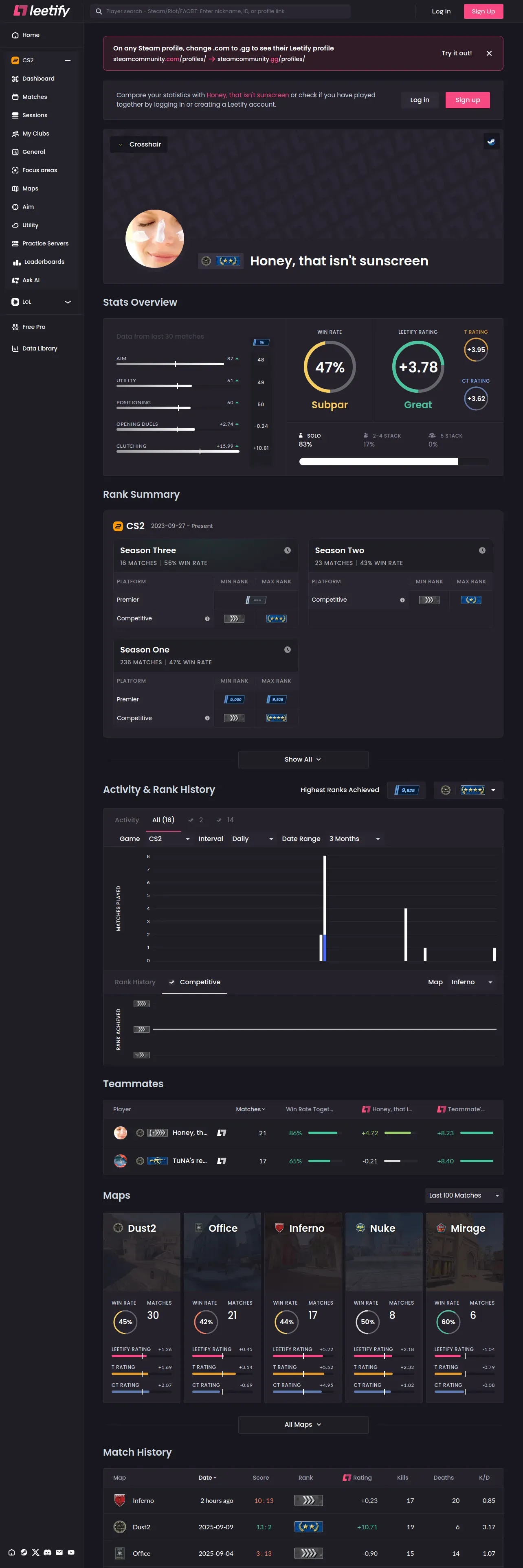Close the Steam profile tip banner

[x=489, y=54]
